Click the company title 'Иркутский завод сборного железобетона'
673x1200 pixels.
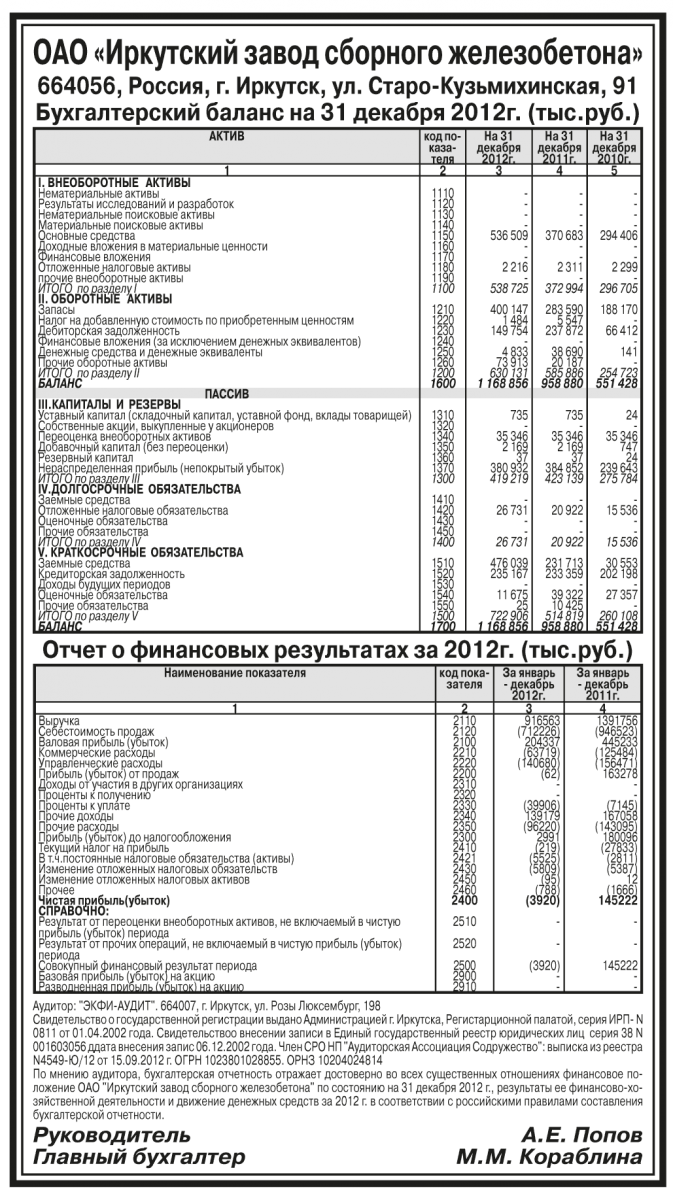[x=337, y=54]
